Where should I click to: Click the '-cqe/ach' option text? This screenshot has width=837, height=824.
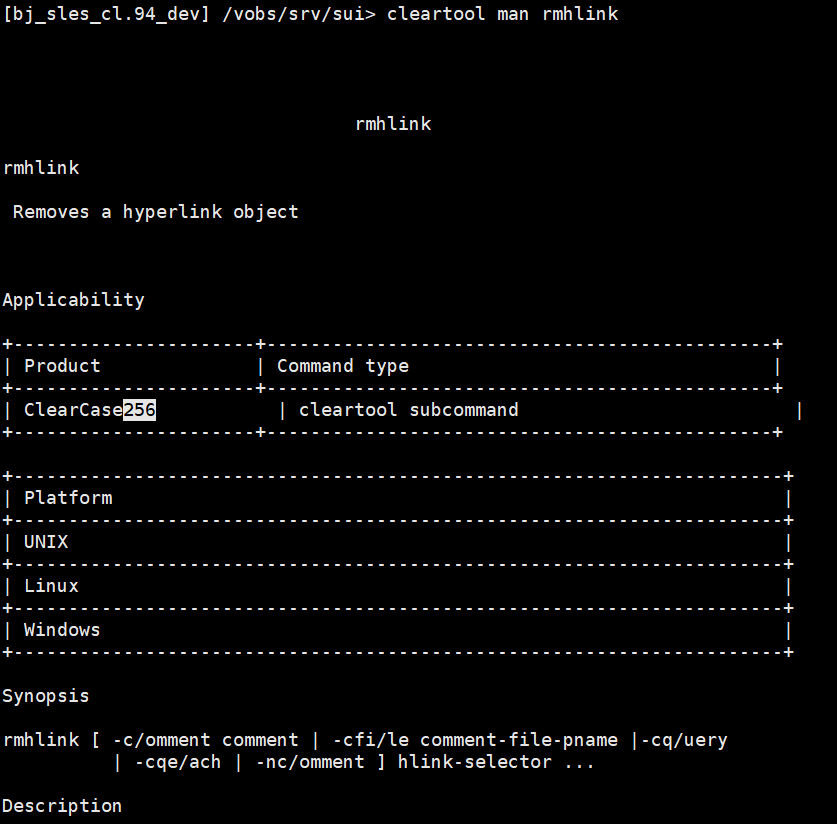point(178,763)
